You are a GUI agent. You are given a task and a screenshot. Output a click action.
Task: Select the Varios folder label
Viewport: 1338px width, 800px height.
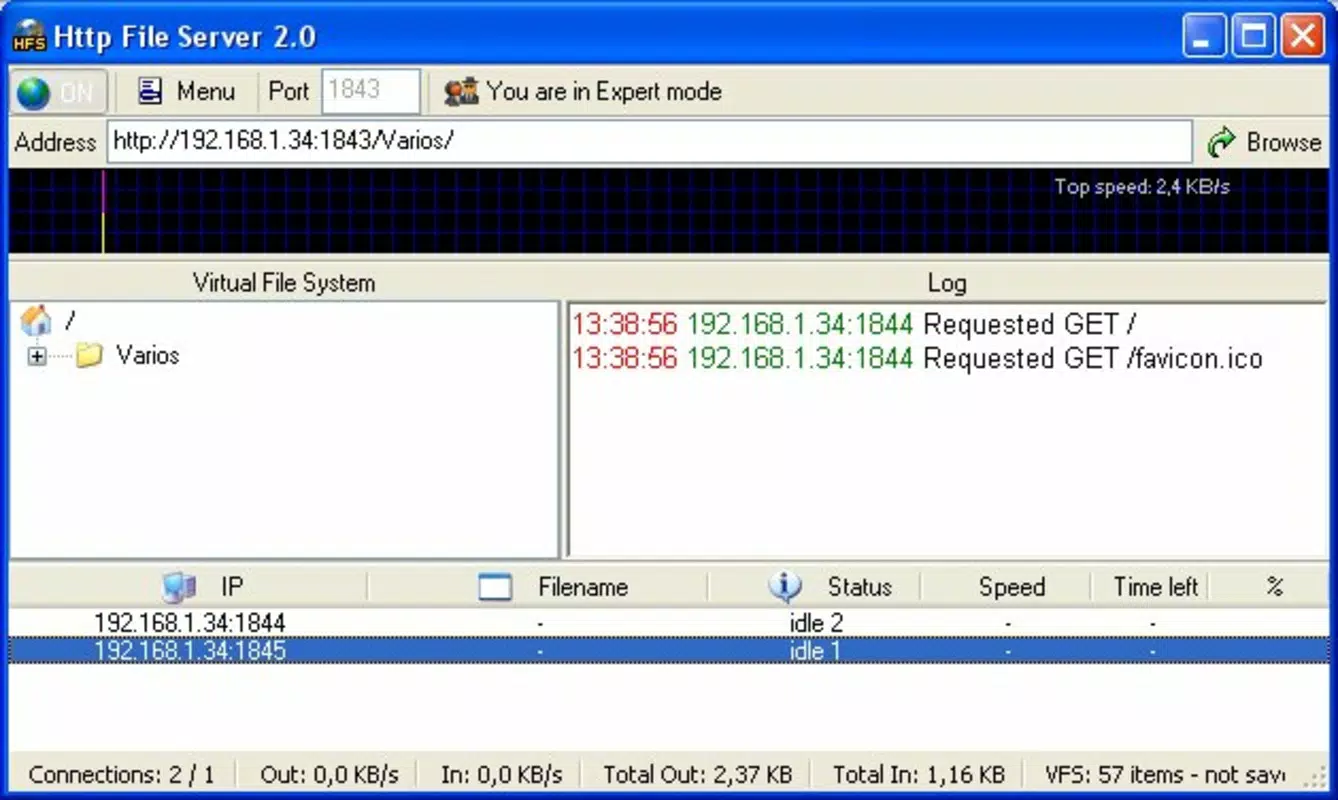pyautogui.click(x=147, y=355)
